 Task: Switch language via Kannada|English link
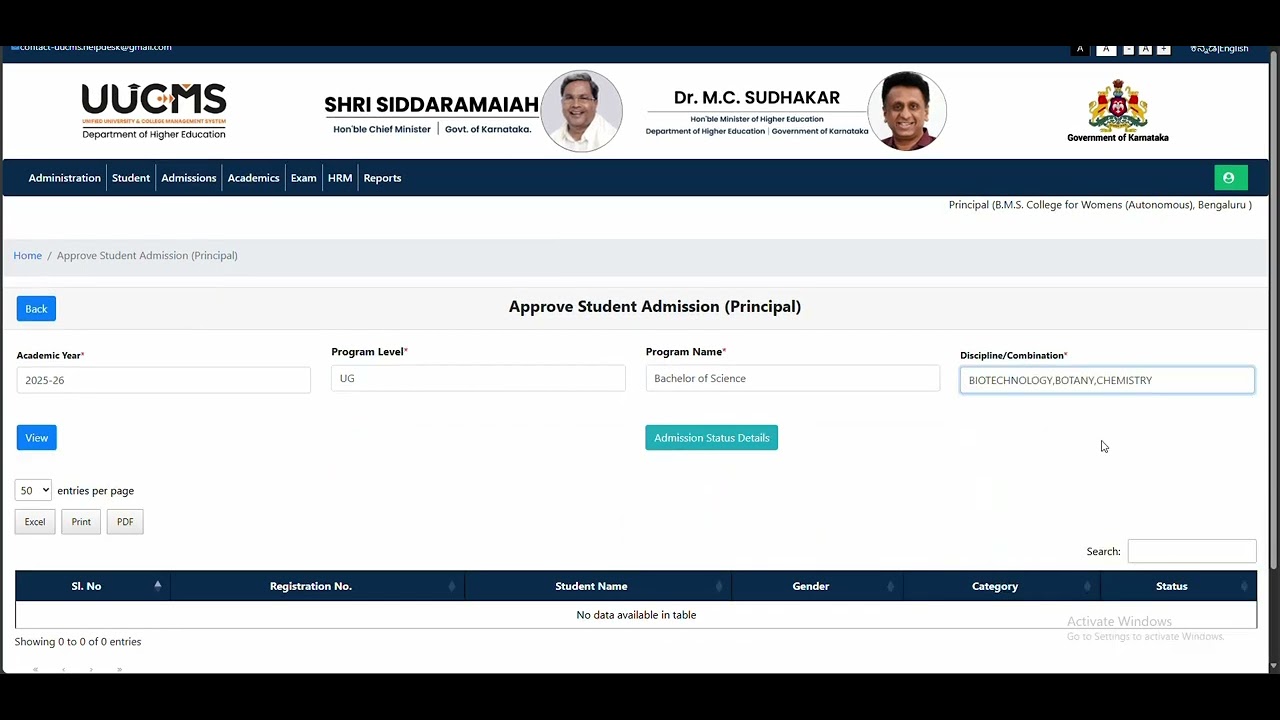pos(1219,49)
